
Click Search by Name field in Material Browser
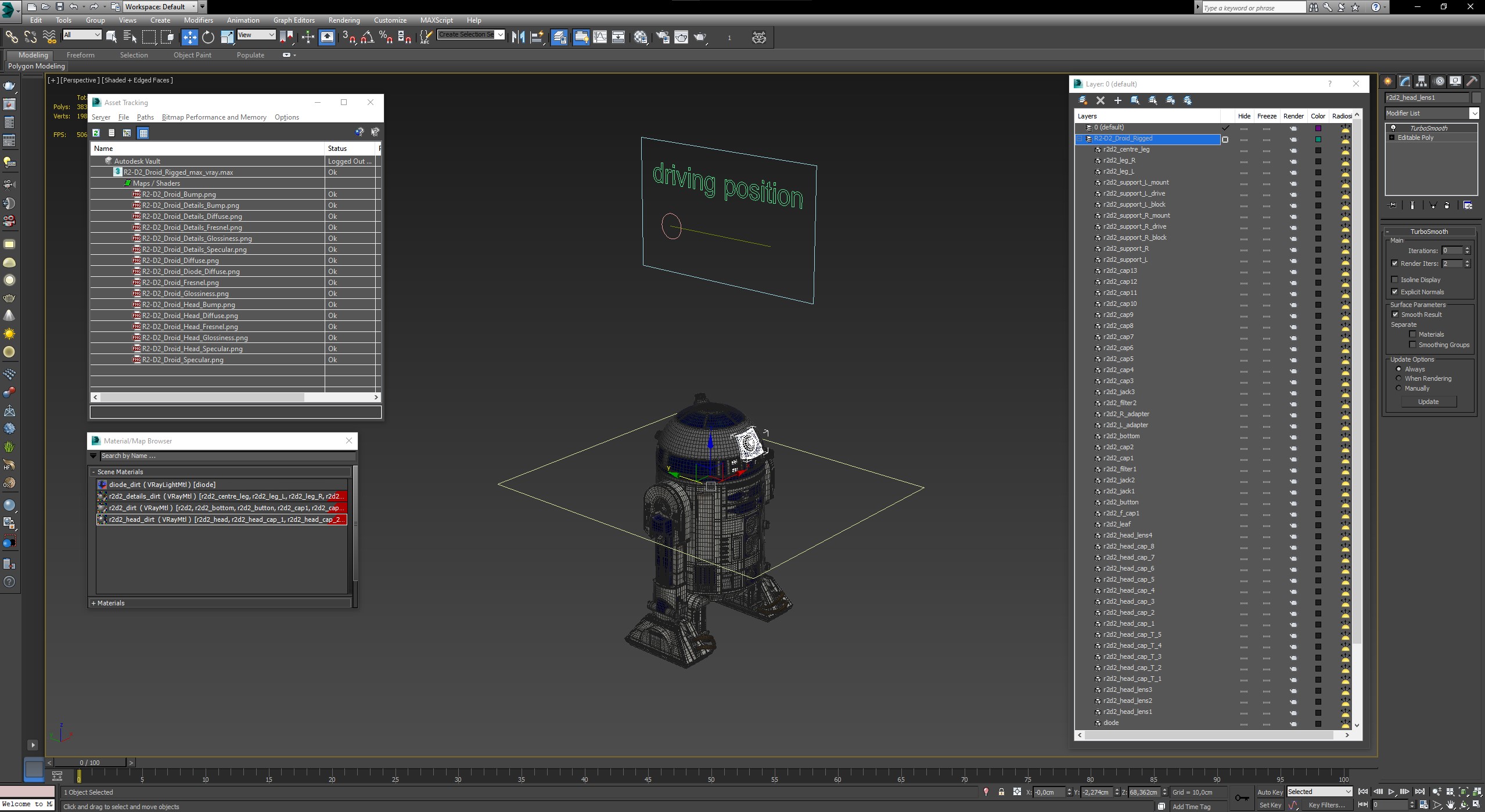pos(227,456)
